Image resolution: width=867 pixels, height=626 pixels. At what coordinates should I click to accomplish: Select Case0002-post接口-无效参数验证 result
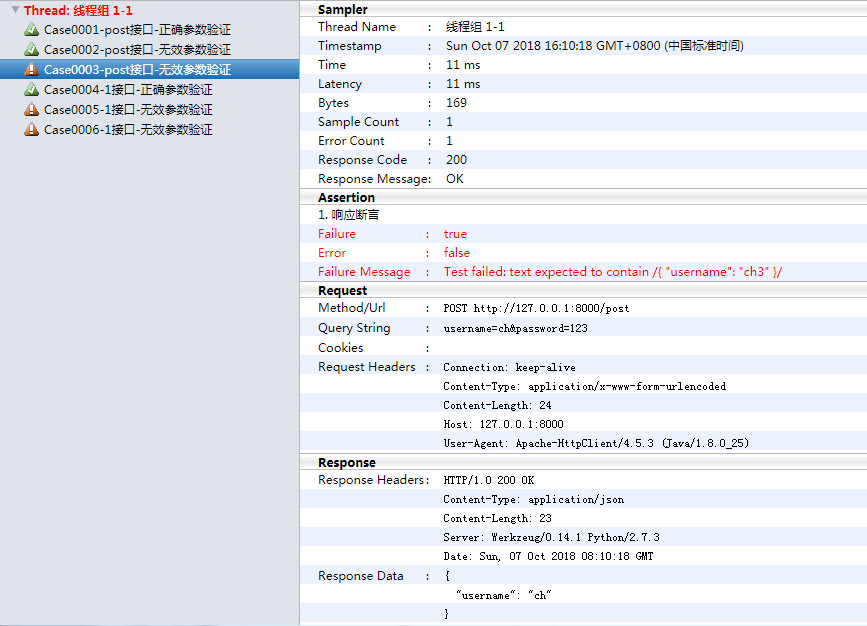(x=137, y=50)
